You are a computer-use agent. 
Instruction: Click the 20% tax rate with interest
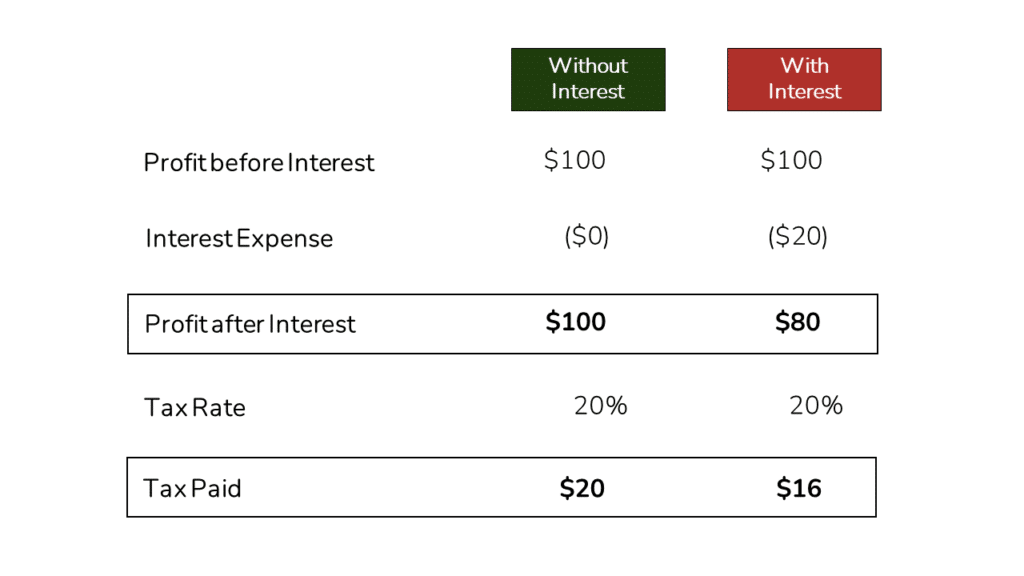point(816,406)
